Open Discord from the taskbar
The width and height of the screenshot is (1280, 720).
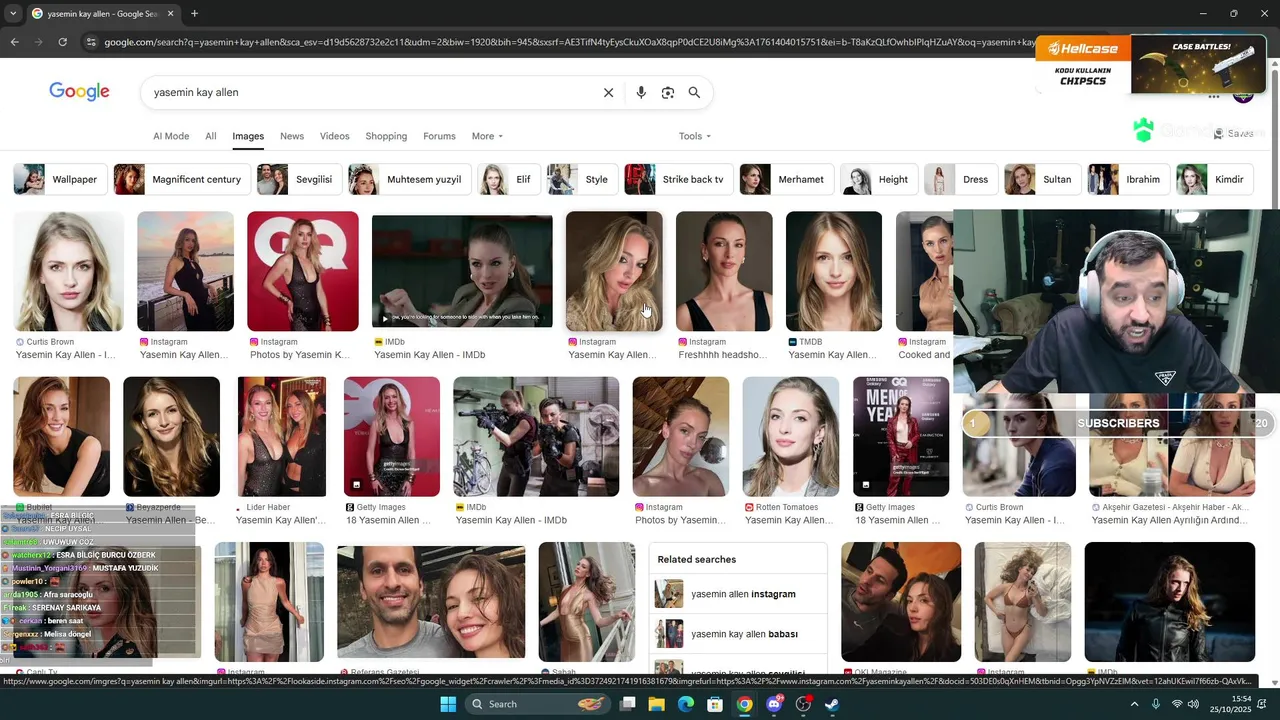click(774, 704)
